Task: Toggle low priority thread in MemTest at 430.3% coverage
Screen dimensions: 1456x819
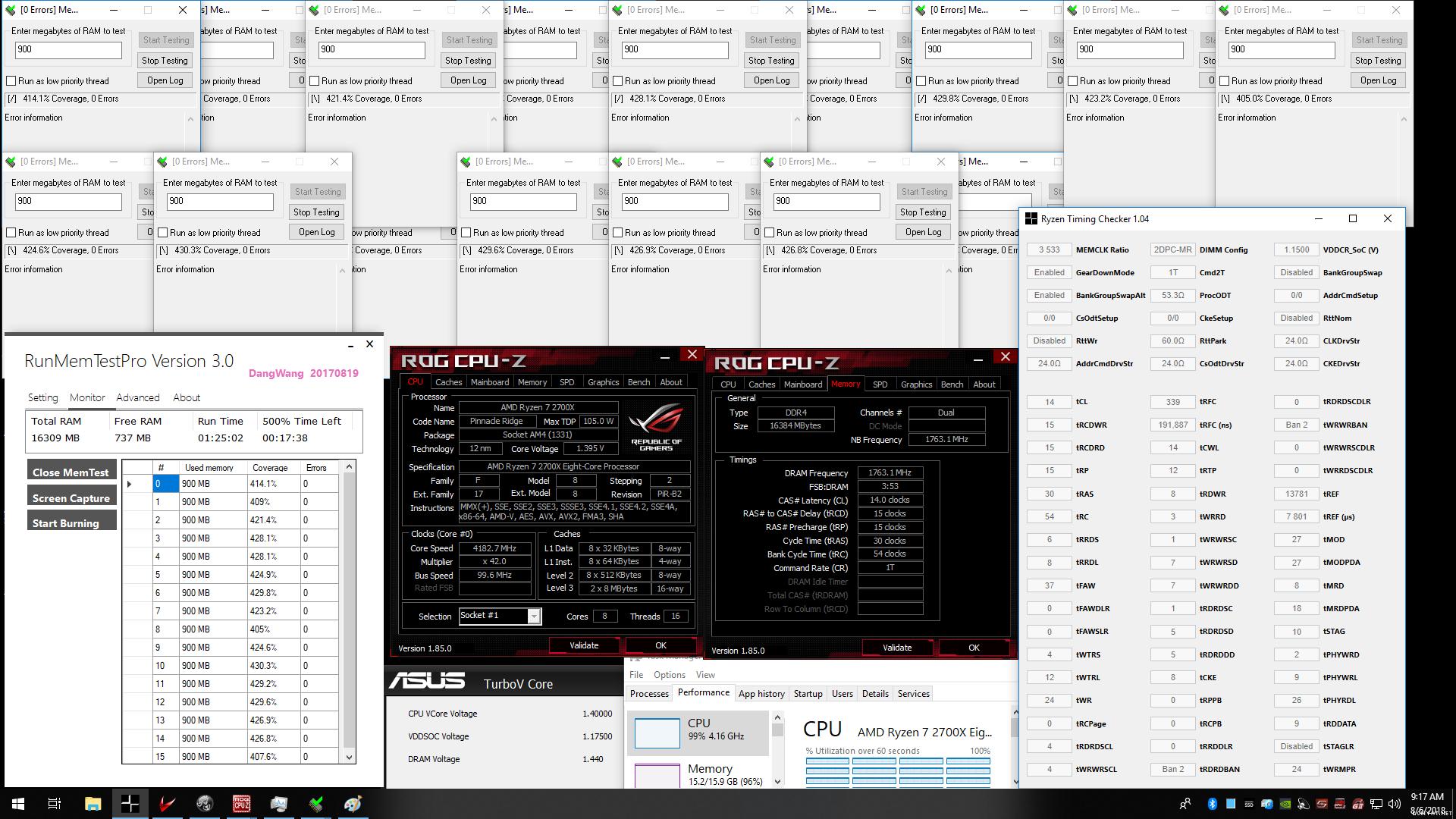Action: tap(163, 233)
